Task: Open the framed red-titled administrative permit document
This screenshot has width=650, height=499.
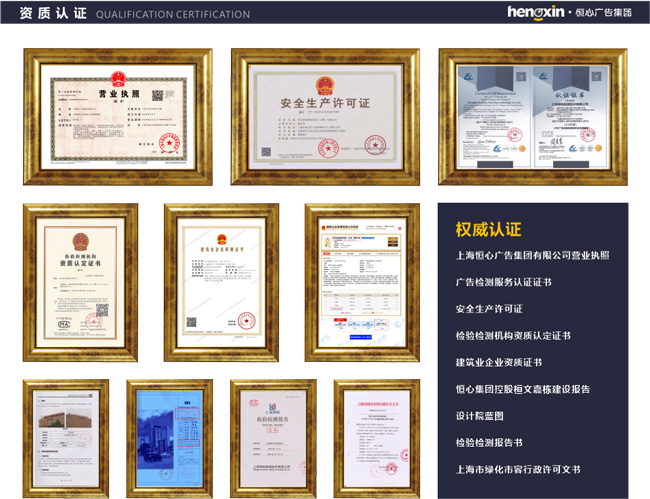Action: [377, 438]
